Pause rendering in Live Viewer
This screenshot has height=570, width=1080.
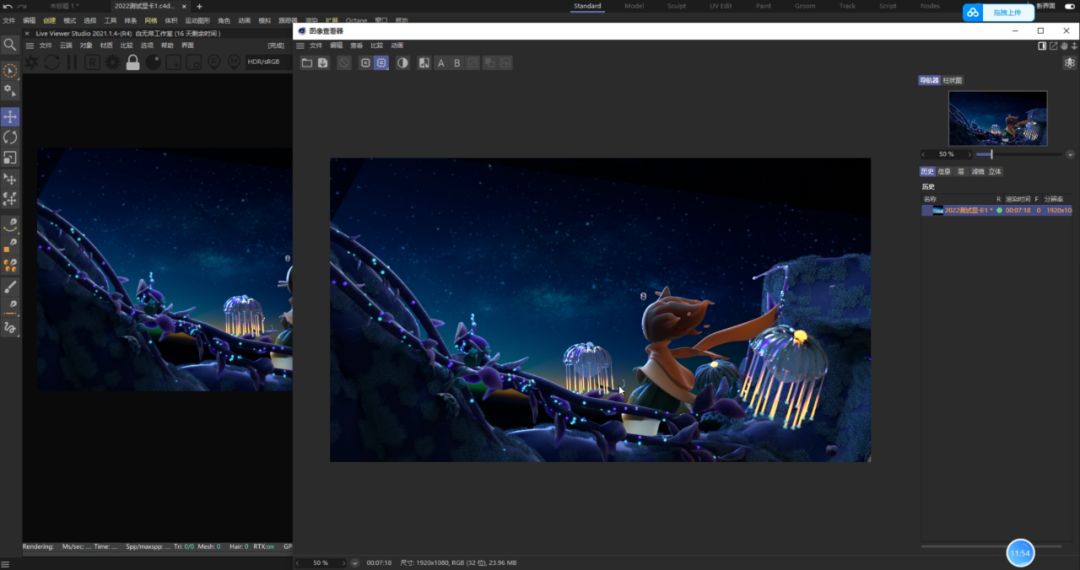(x=72, y=63)
